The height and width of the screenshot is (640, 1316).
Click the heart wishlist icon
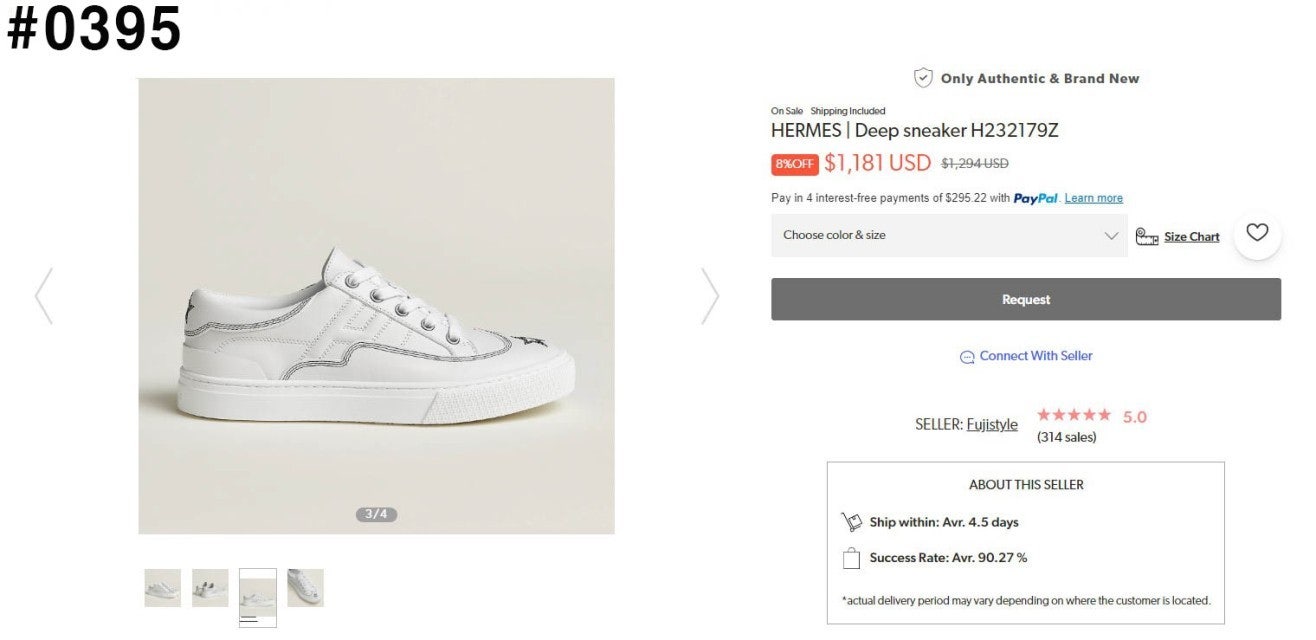(1257, 234)
